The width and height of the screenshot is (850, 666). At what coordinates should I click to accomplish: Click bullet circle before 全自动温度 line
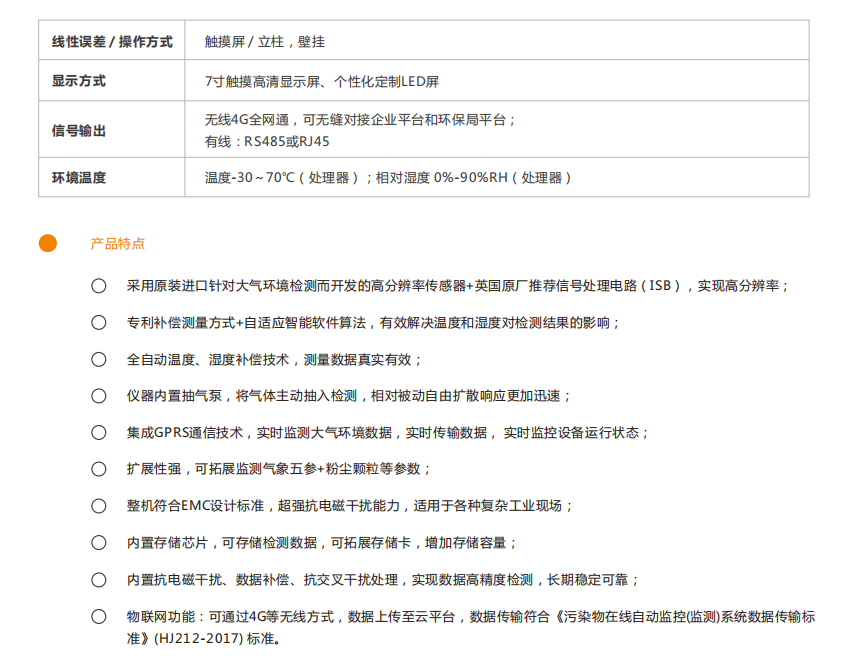[x=98, y=359]
